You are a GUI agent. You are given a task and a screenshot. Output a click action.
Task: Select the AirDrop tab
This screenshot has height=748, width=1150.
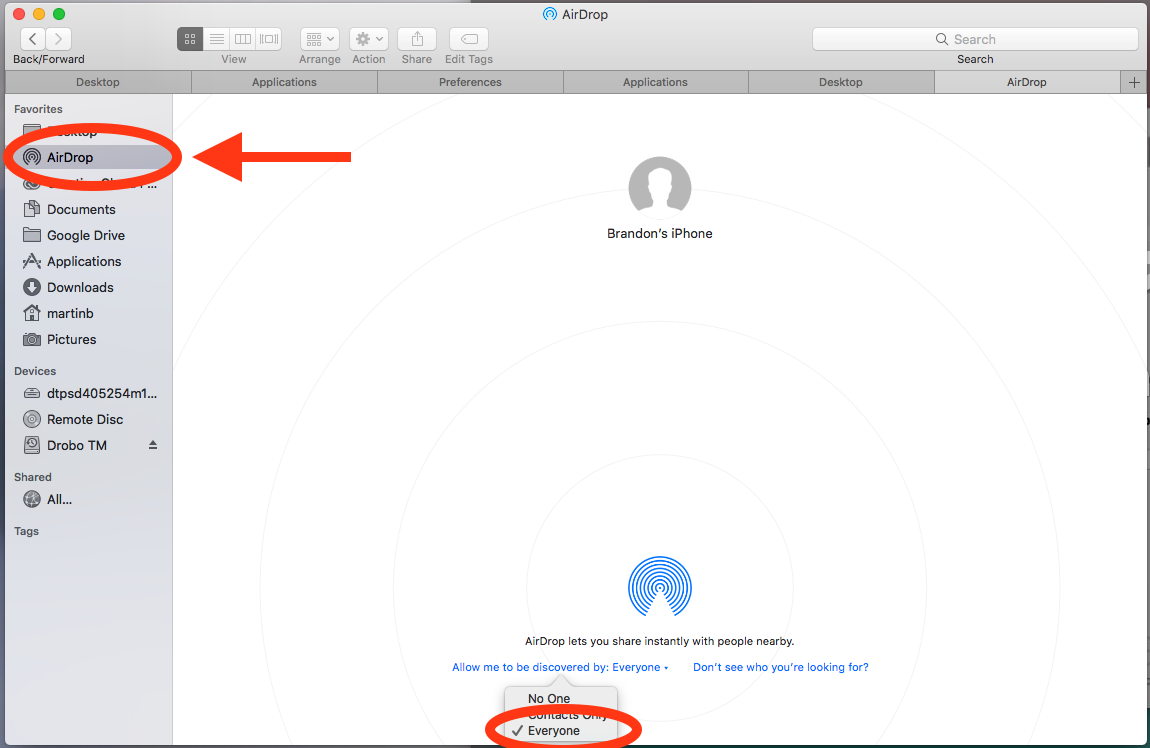(x=1027, y=82)
